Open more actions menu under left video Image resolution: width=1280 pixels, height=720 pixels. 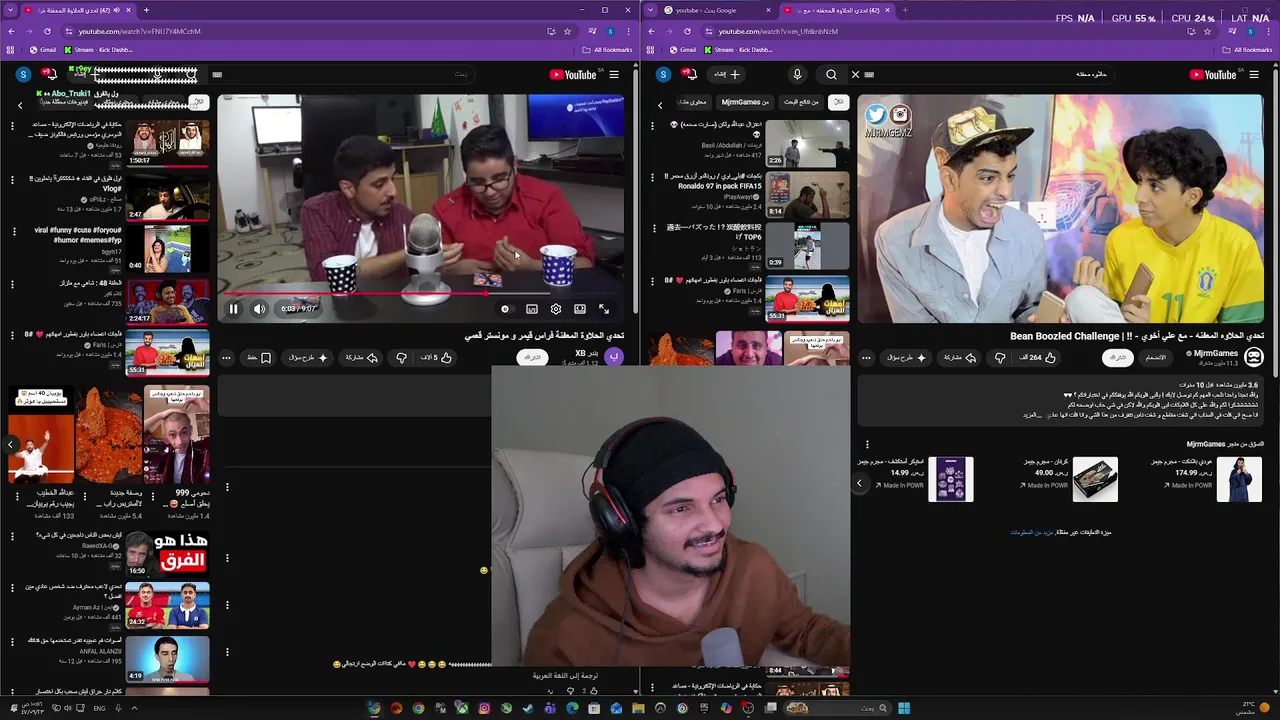[226, 357]
